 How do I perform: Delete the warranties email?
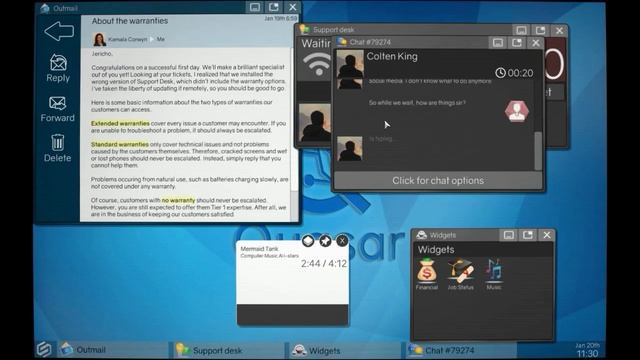pyautogui.click(x=58, y=148)
